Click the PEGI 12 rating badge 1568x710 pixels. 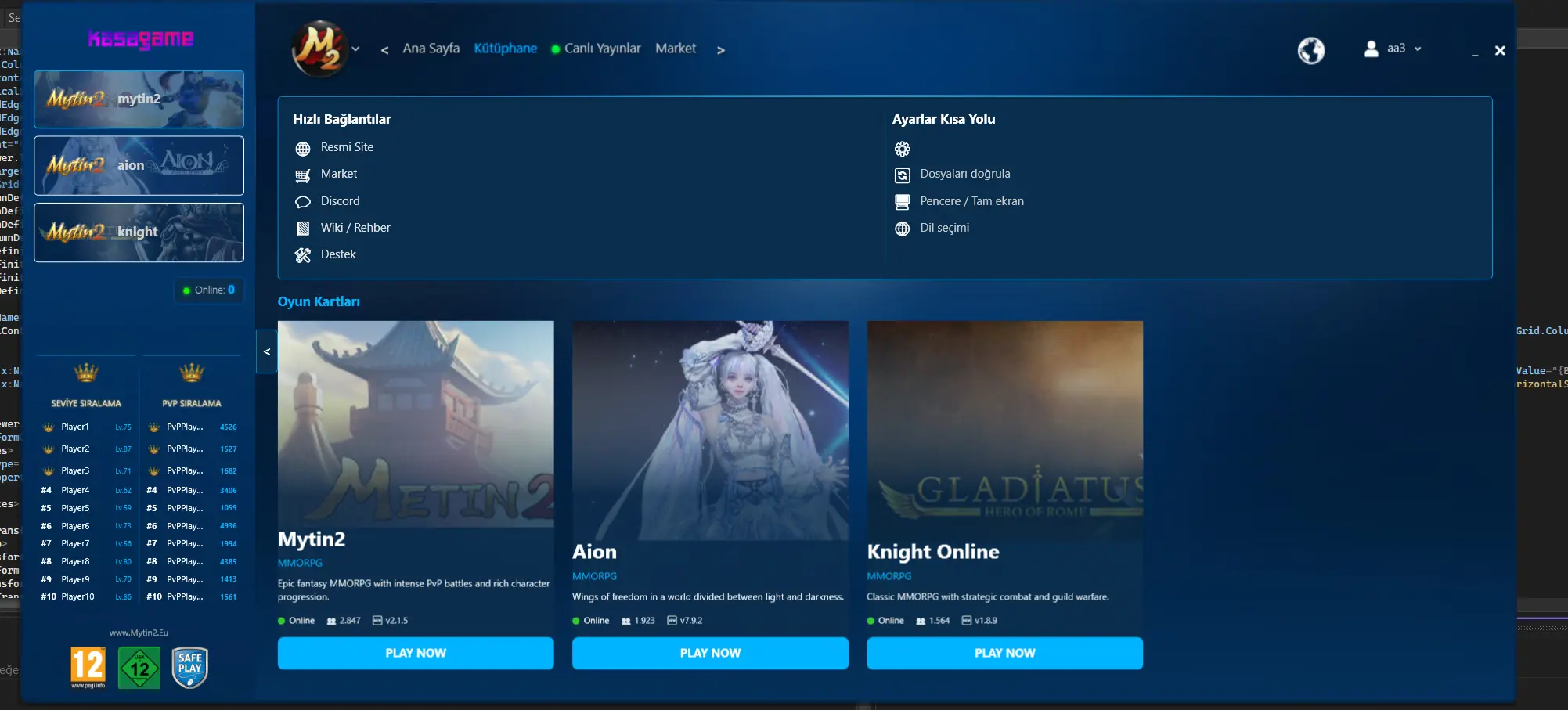tap(88, 668)
